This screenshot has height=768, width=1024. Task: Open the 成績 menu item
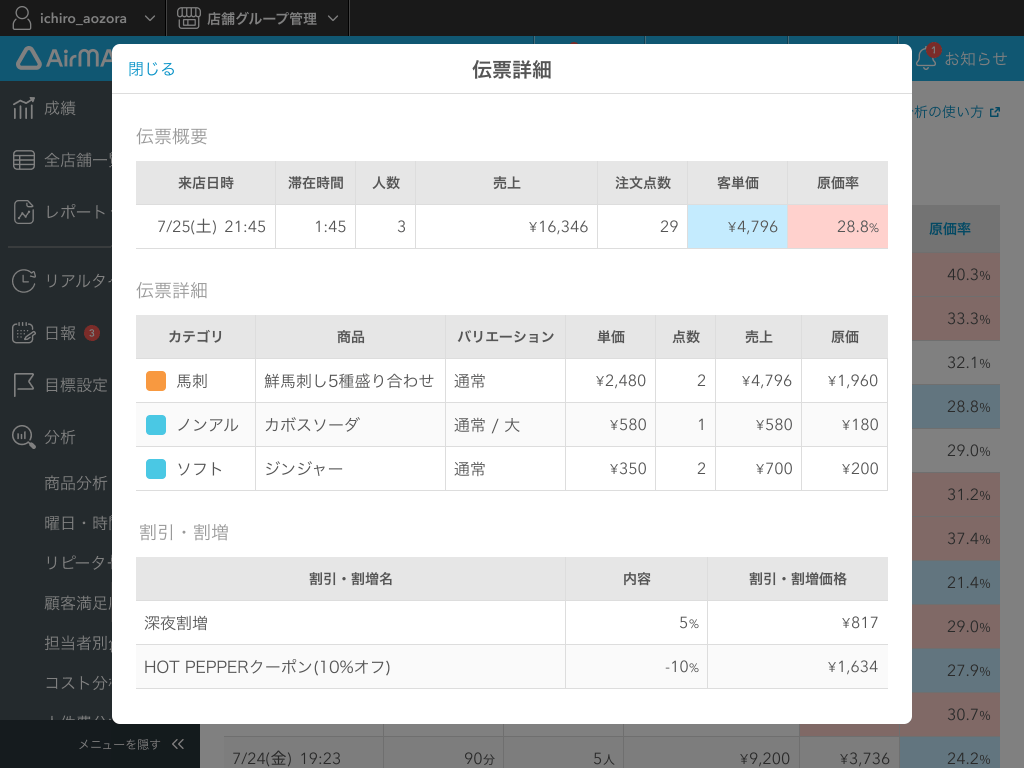(x=60, y=108)
